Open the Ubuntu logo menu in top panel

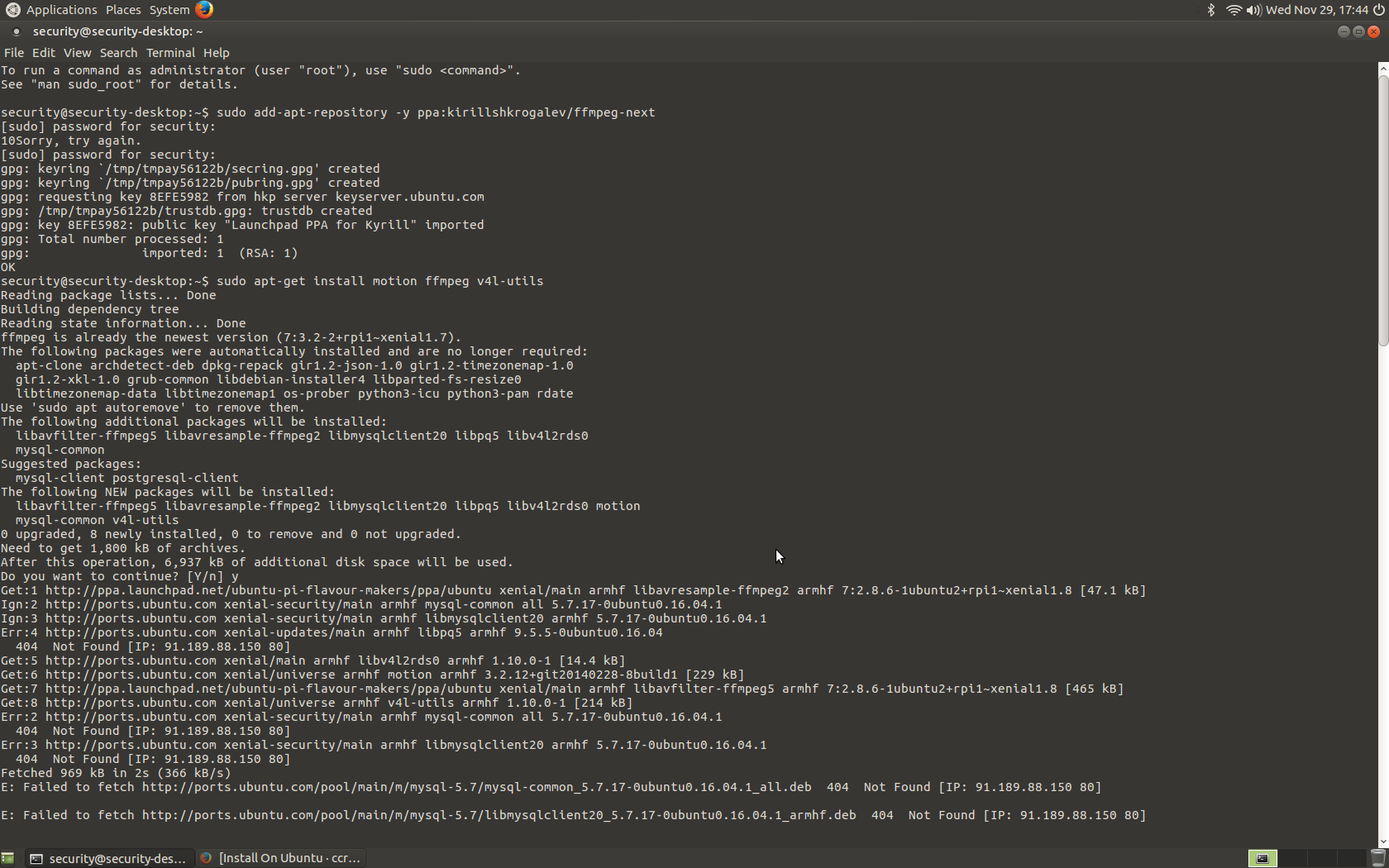[12, 10]
